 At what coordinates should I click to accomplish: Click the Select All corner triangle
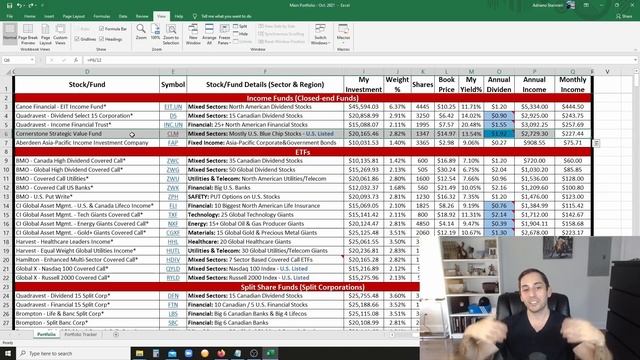tap(8, 71)
